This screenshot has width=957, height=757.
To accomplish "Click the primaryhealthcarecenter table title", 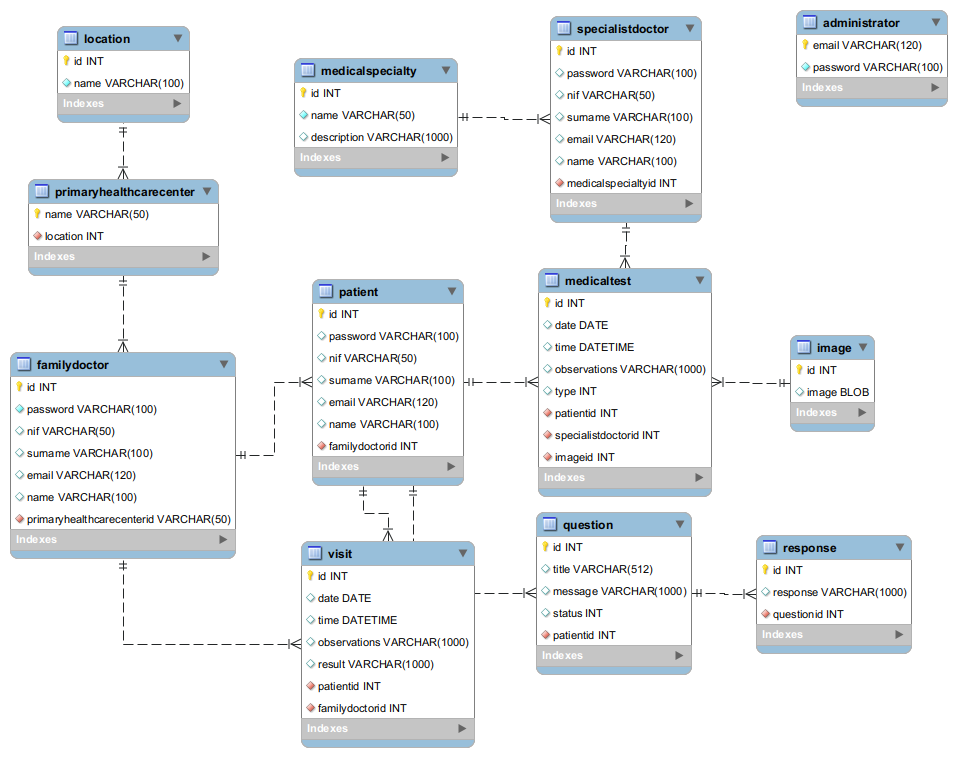I will click(124, 192).
